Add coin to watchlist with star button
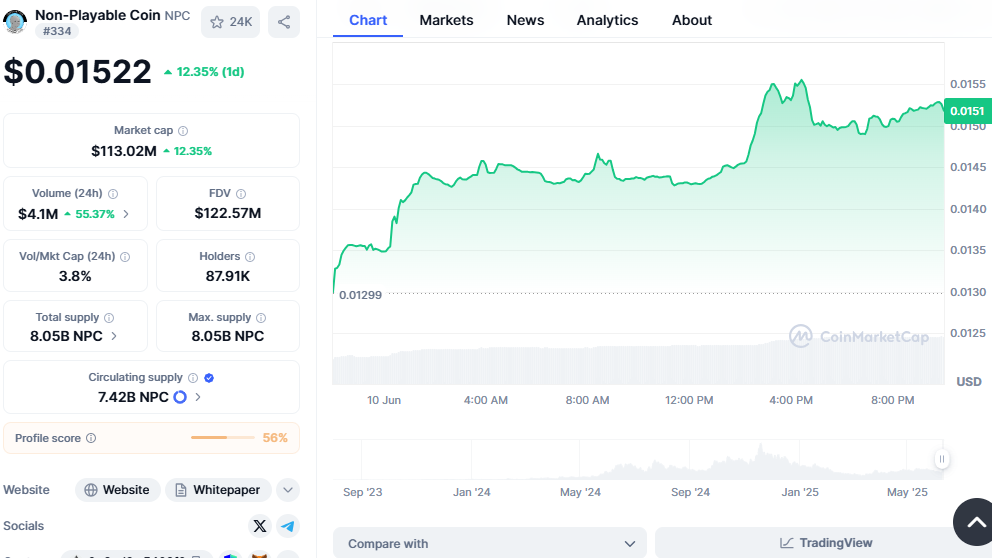Viewport: 992px width, 558px height. (230, 22)
